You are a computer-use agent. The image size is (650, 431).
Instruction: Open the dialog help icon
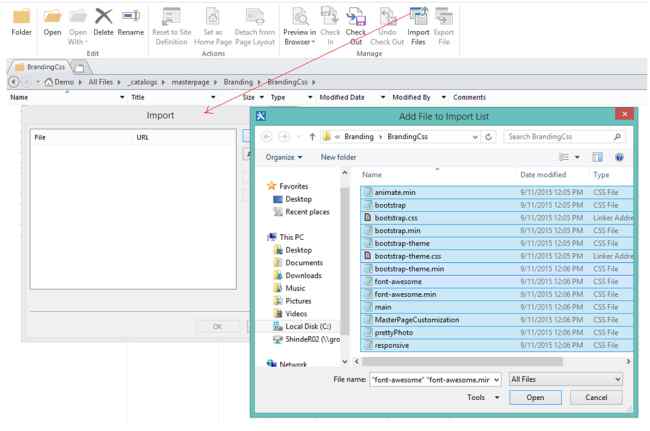[619, 157]
